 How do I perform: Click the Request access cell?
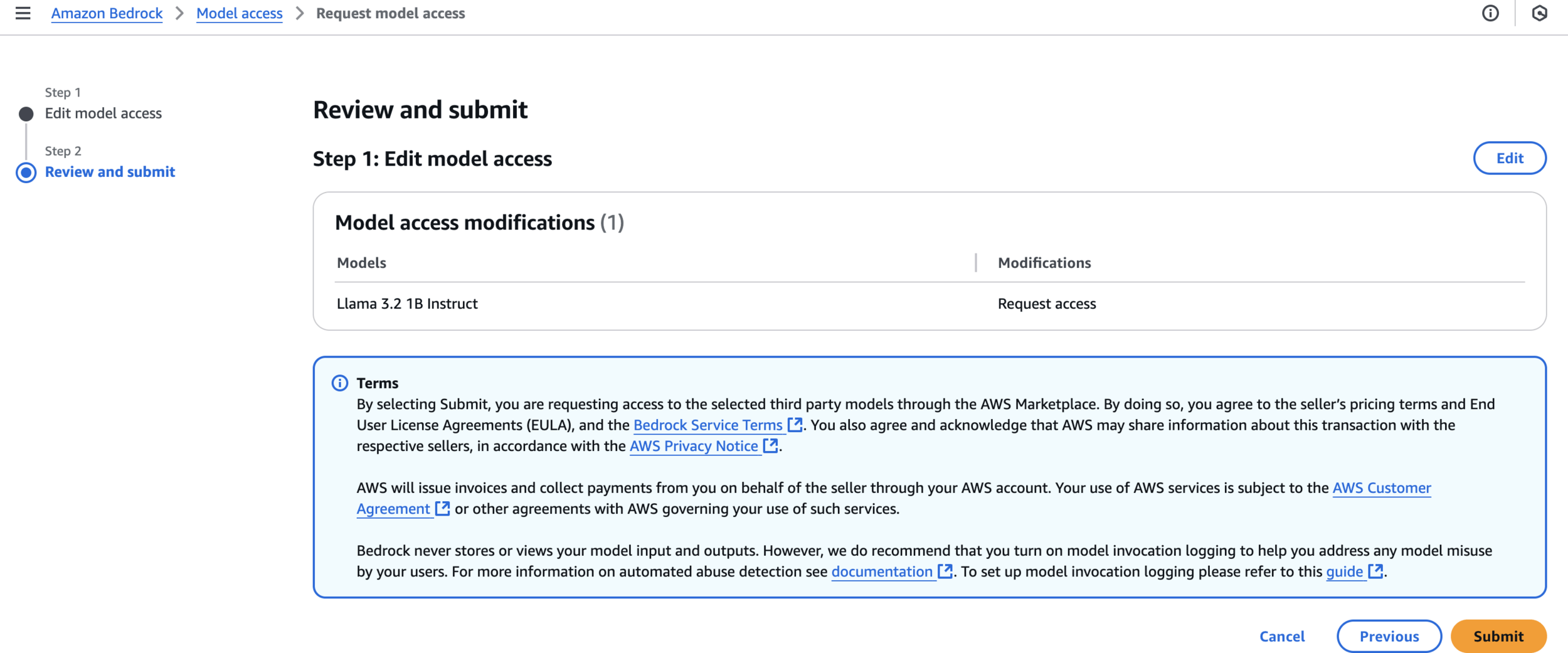(x=1047, y=304)
